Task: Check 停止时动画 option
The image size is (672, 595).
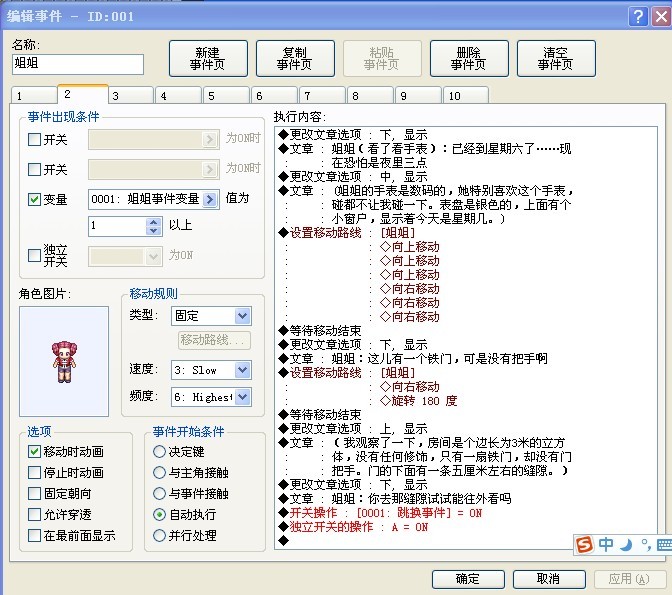Action: coord(34,472)
